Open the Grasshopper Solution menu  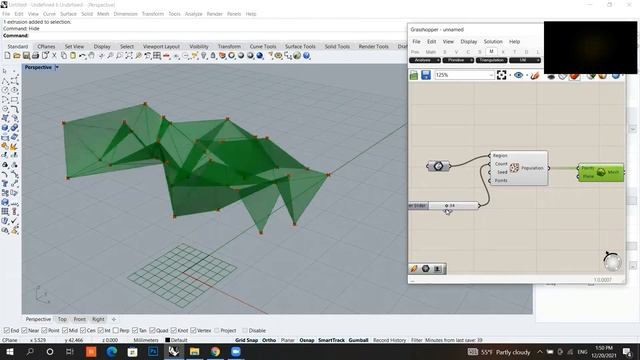[493, 42]
